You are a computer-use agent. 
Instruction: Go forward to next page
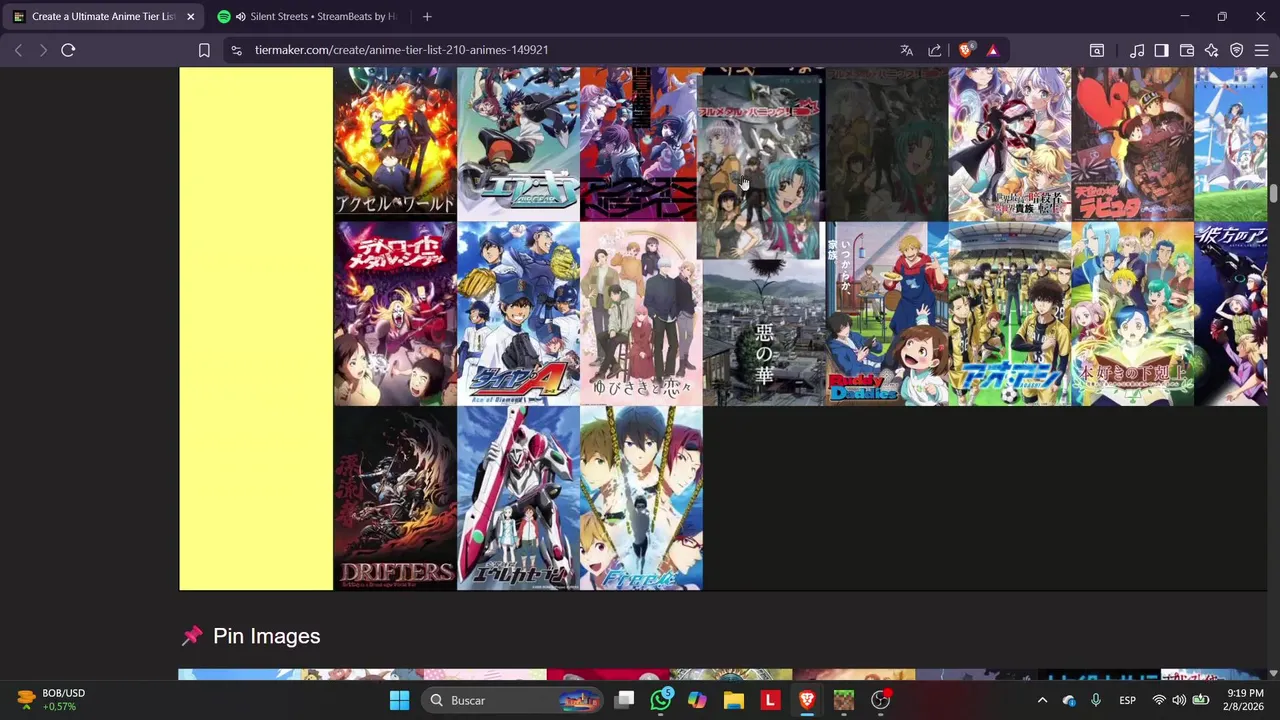pyautogui.click(x=43, y=50)
